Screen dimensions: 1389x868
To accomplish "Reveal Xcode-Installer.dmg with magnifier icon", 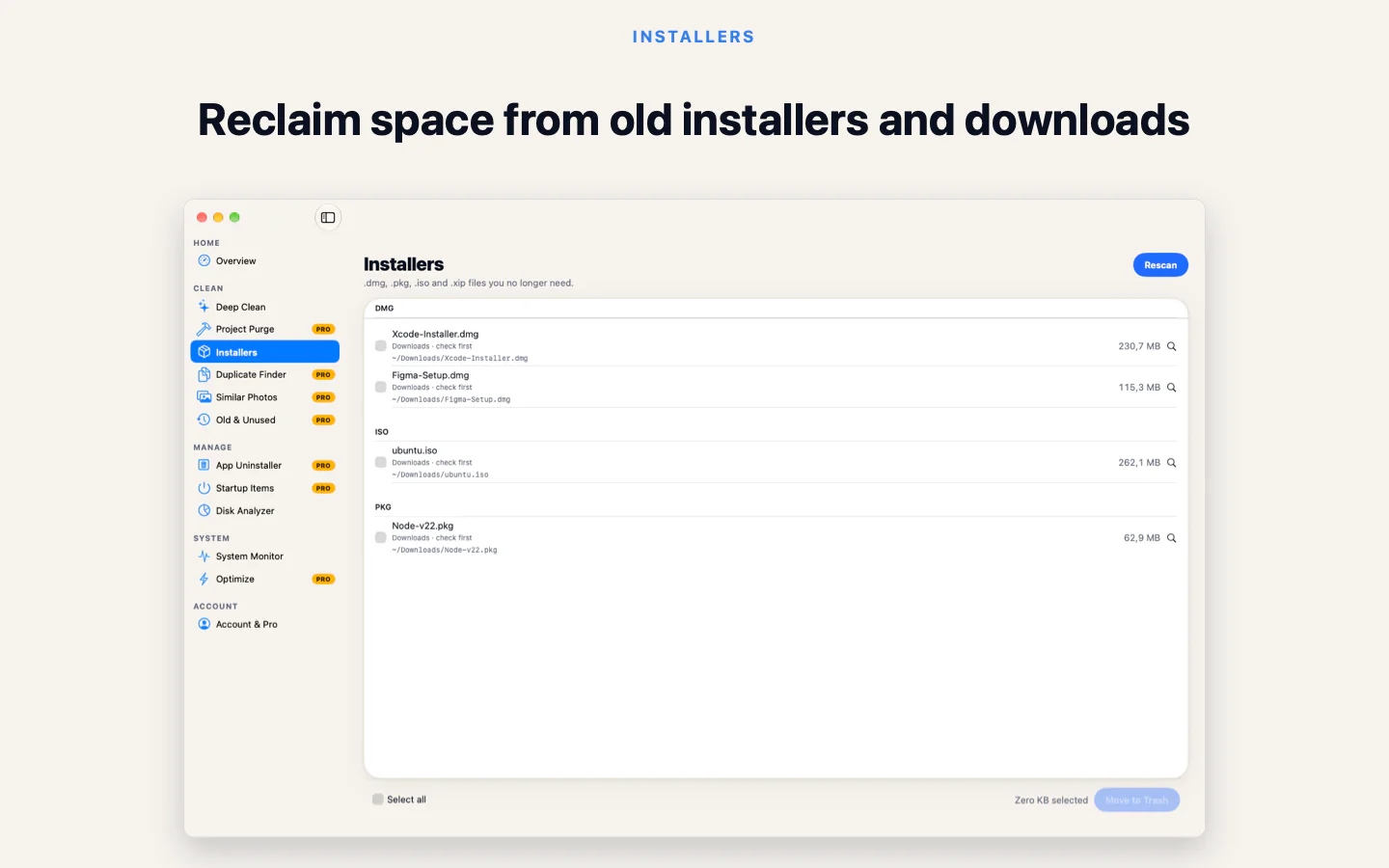I will pos(1172,346).
